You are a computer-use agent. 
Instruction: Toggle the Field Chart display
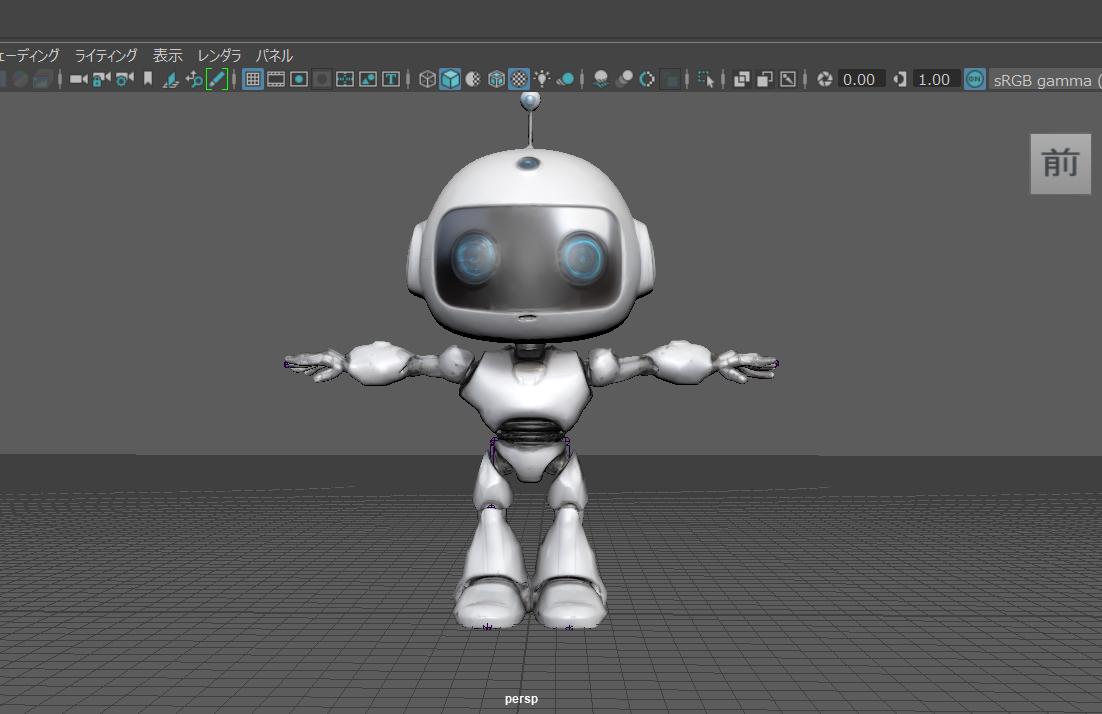[x=344, y=79]
